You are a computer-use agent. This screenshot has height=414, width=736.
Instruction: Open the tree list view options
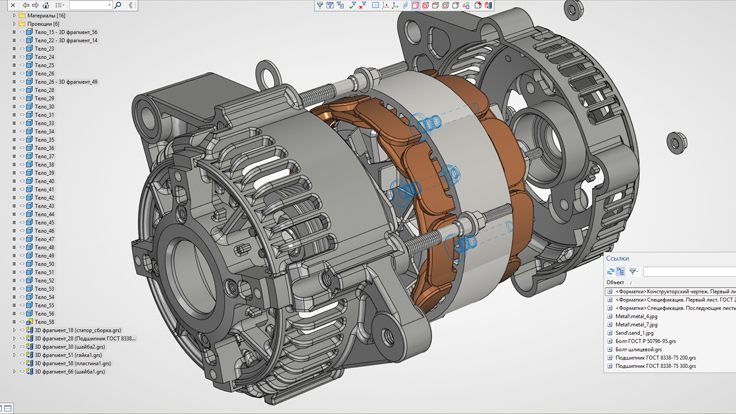click(x=60, y=5)
